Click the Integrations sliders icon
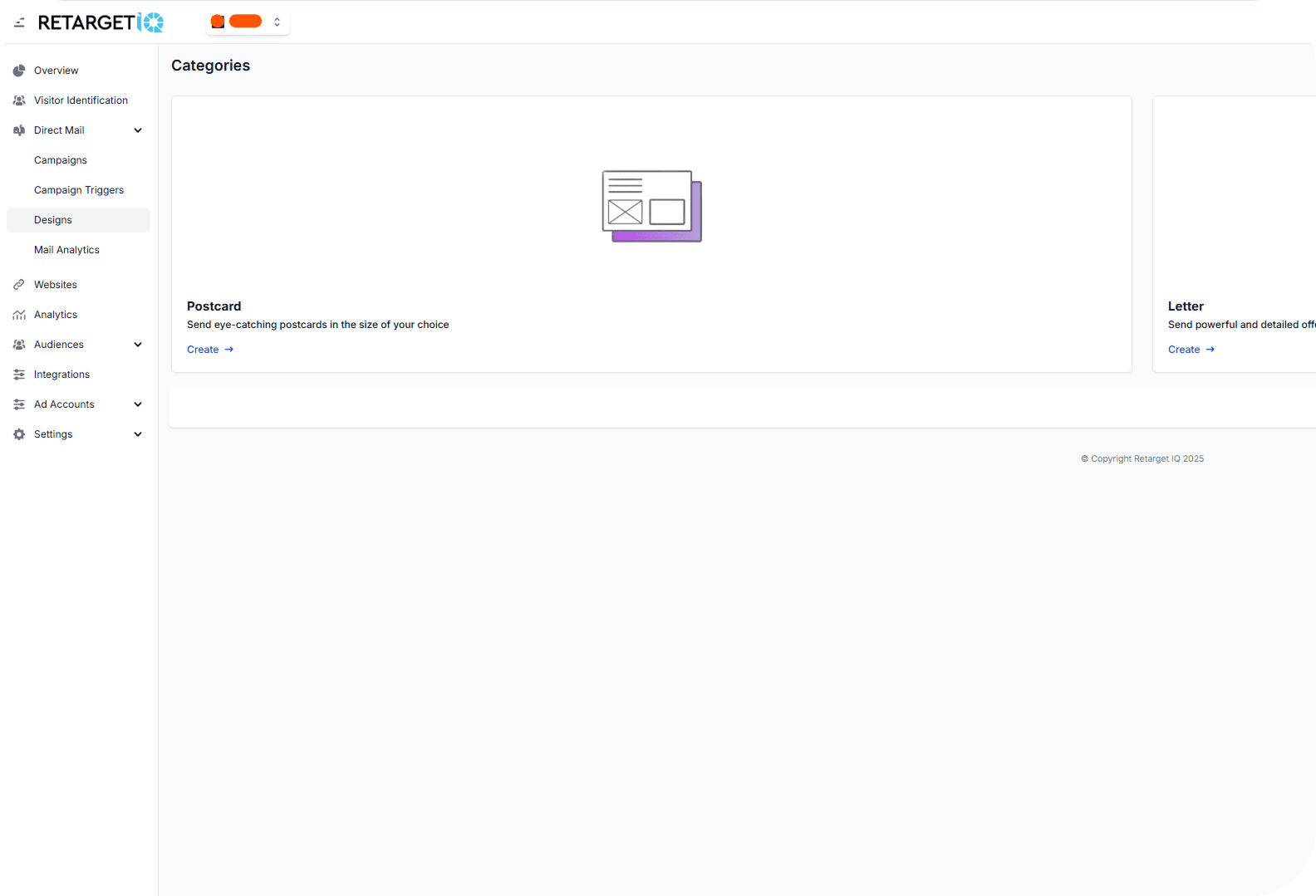Image resolution: width=1316 pixels, height=896 pixels. coord(19,375)
